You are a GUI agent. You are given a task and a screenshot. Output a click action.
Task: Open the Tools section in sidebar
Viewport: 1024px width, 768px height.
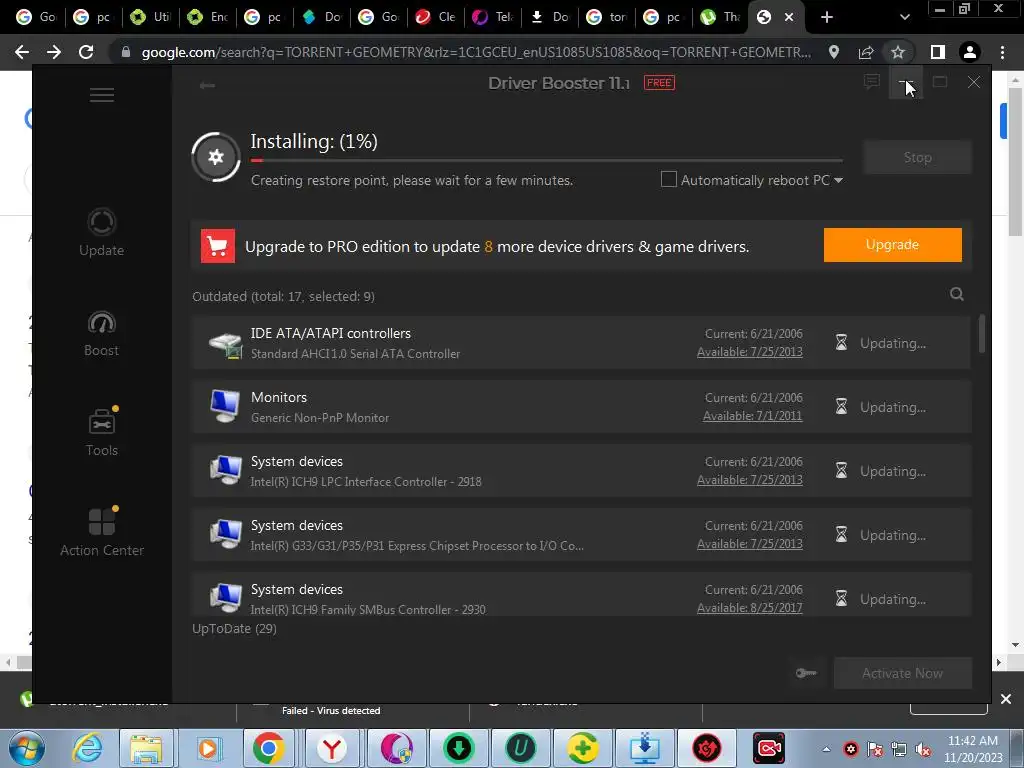point(102,432)
